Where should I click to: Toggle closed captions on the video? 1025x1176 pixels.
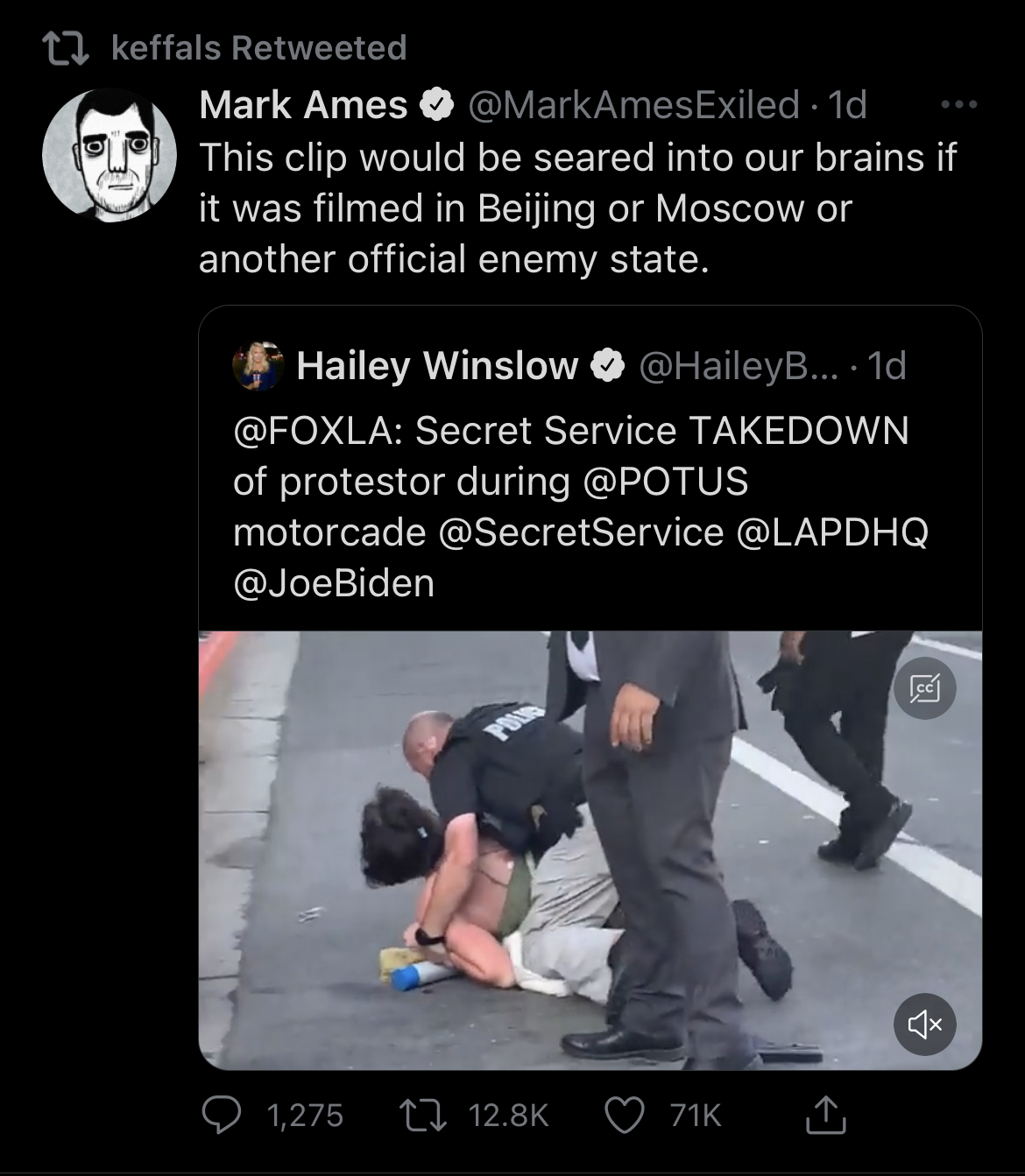coord(924,688)
